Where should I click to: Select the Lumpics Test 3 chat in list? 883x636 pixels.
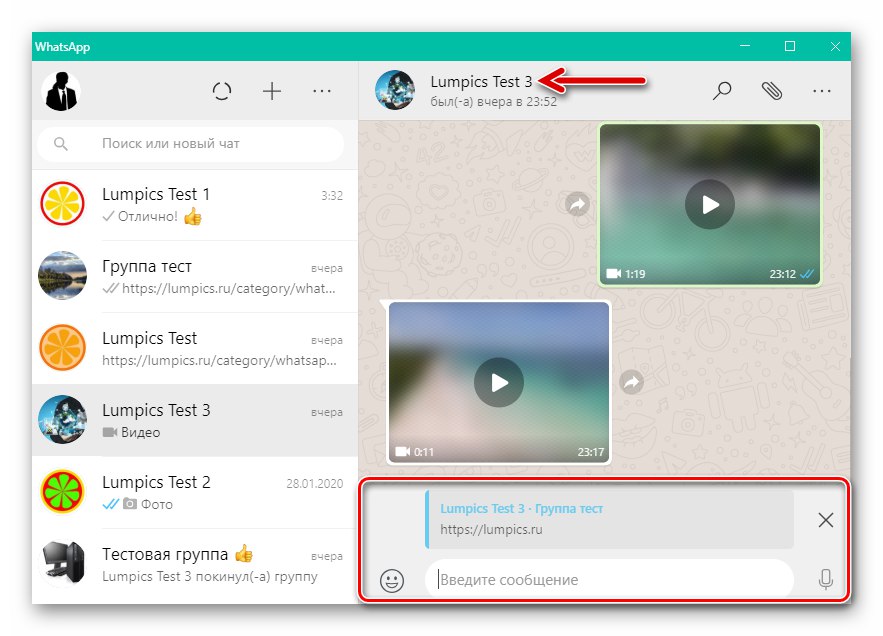click(x=195, y=421)
